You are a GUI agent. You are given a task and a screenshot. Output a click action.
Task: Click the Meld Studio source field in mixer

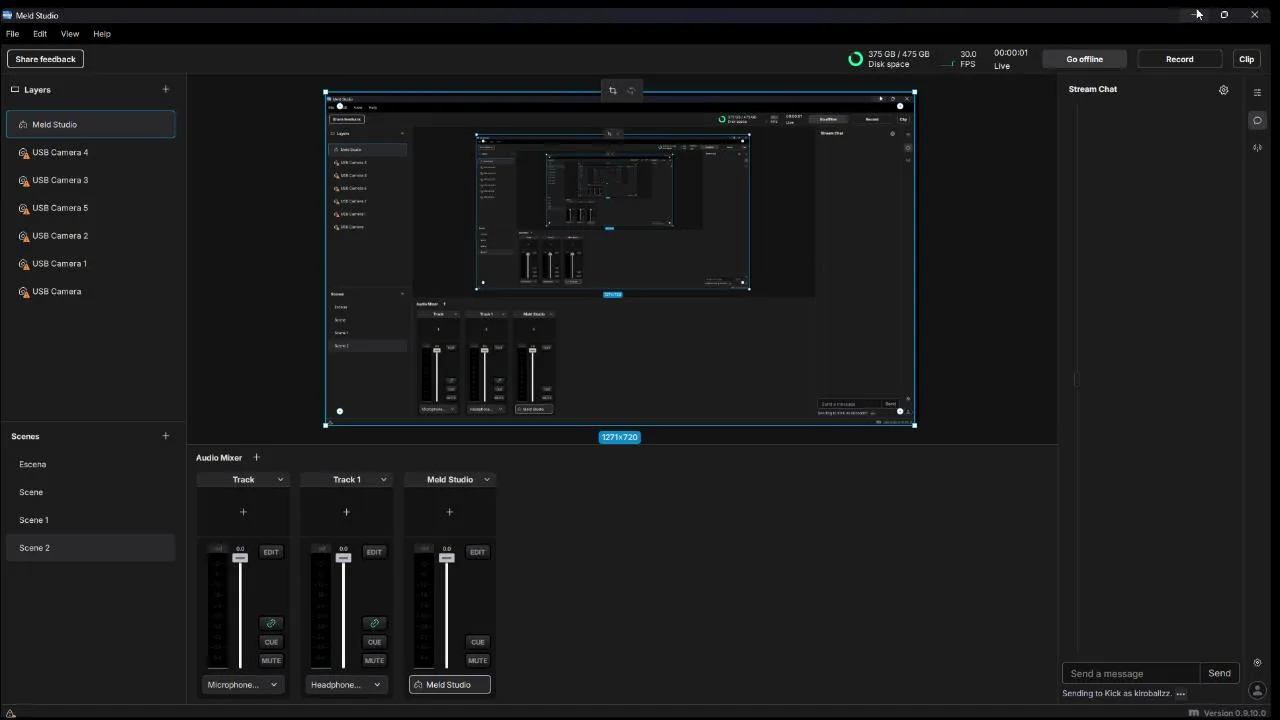[x=450, y=685]
